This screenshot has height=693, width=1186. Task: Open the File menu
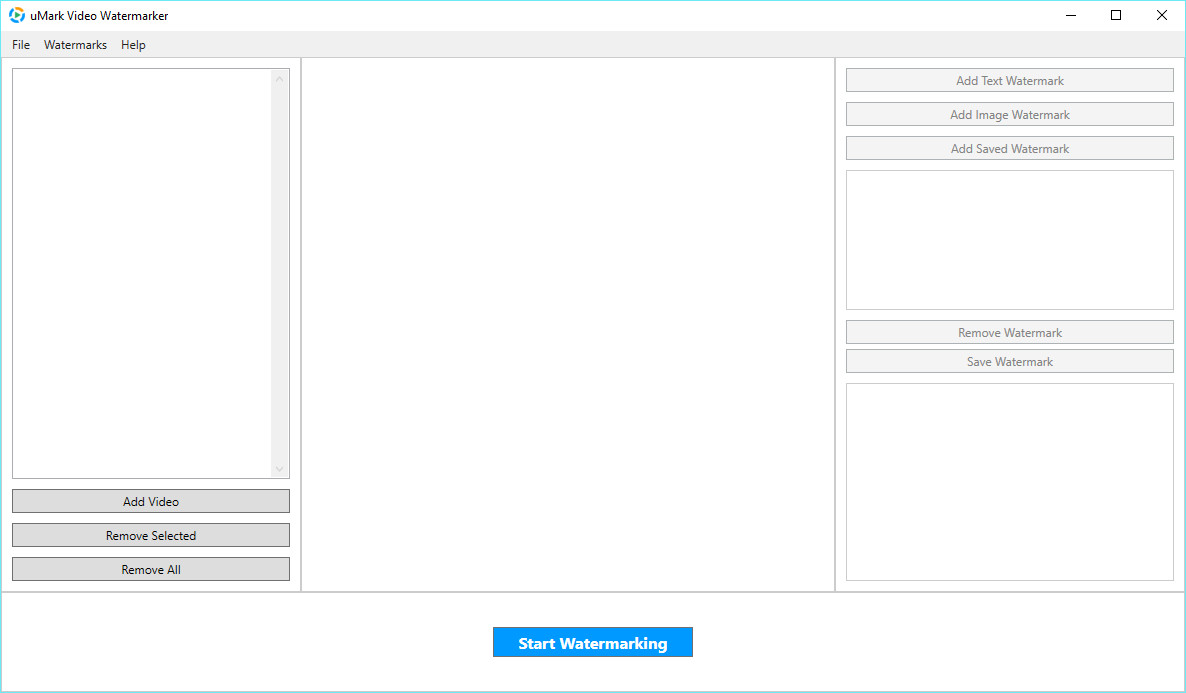click(21, 45)
